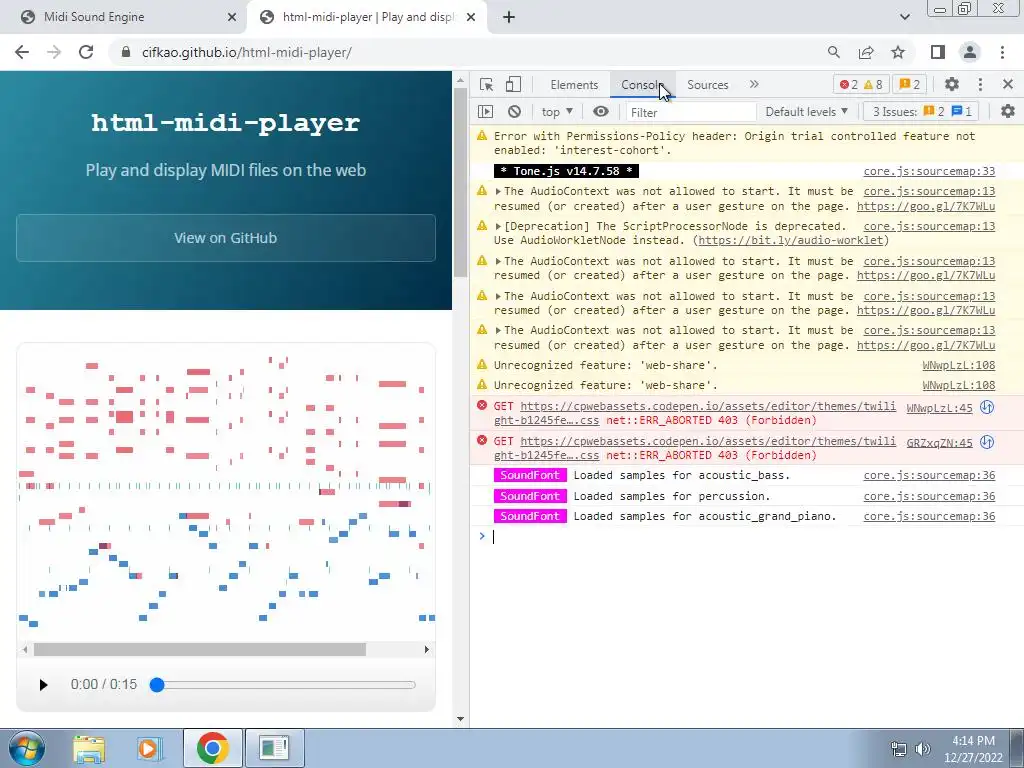The width and height of the screenshot is (1024, 768).
Task: Click the MIDI seek slider handle
Action: coord(157,684)
